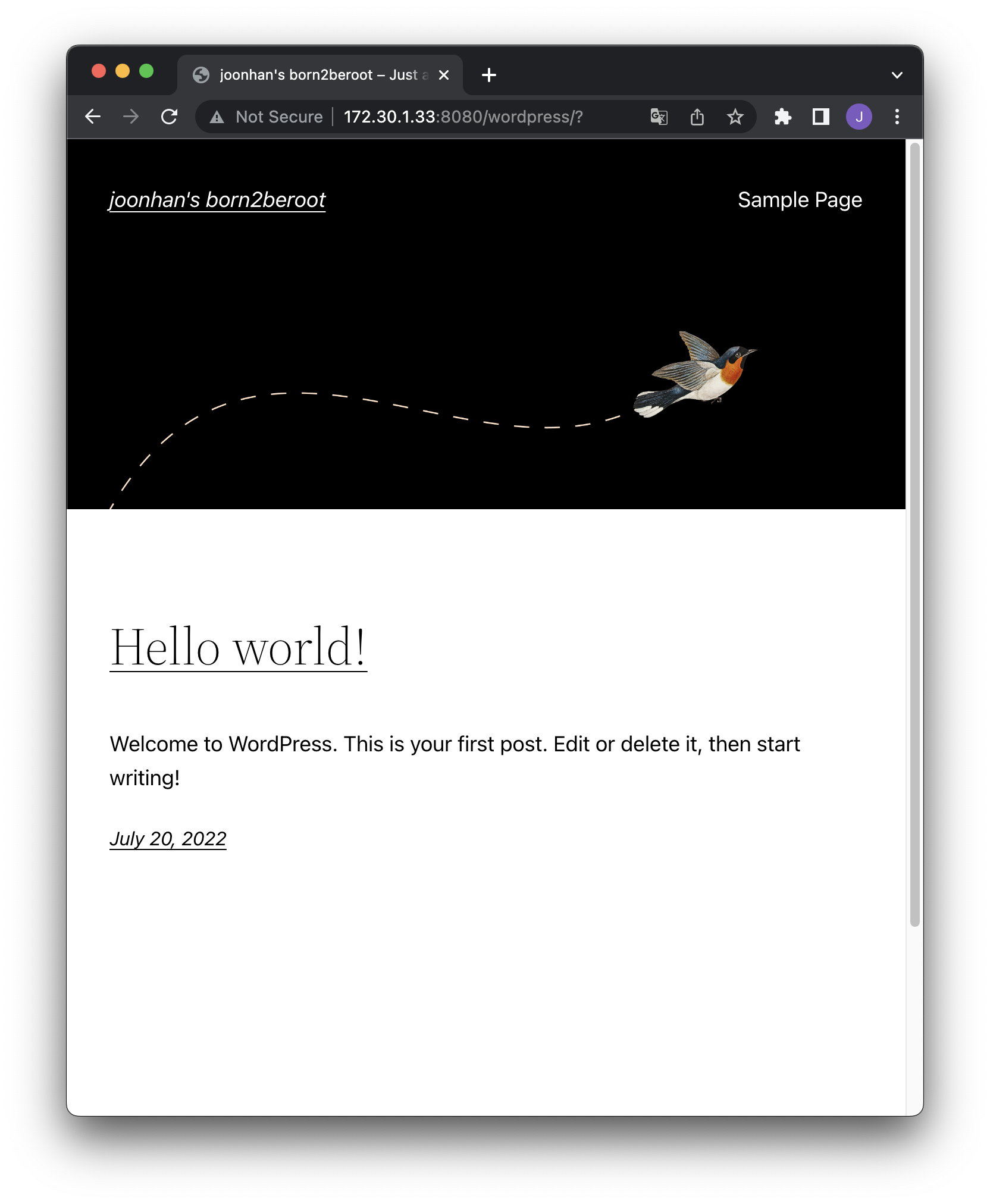Screen dimensions: 990x1204
Task: Click the joonhan's born2beroot site title
Action: [x=217, y=200]
